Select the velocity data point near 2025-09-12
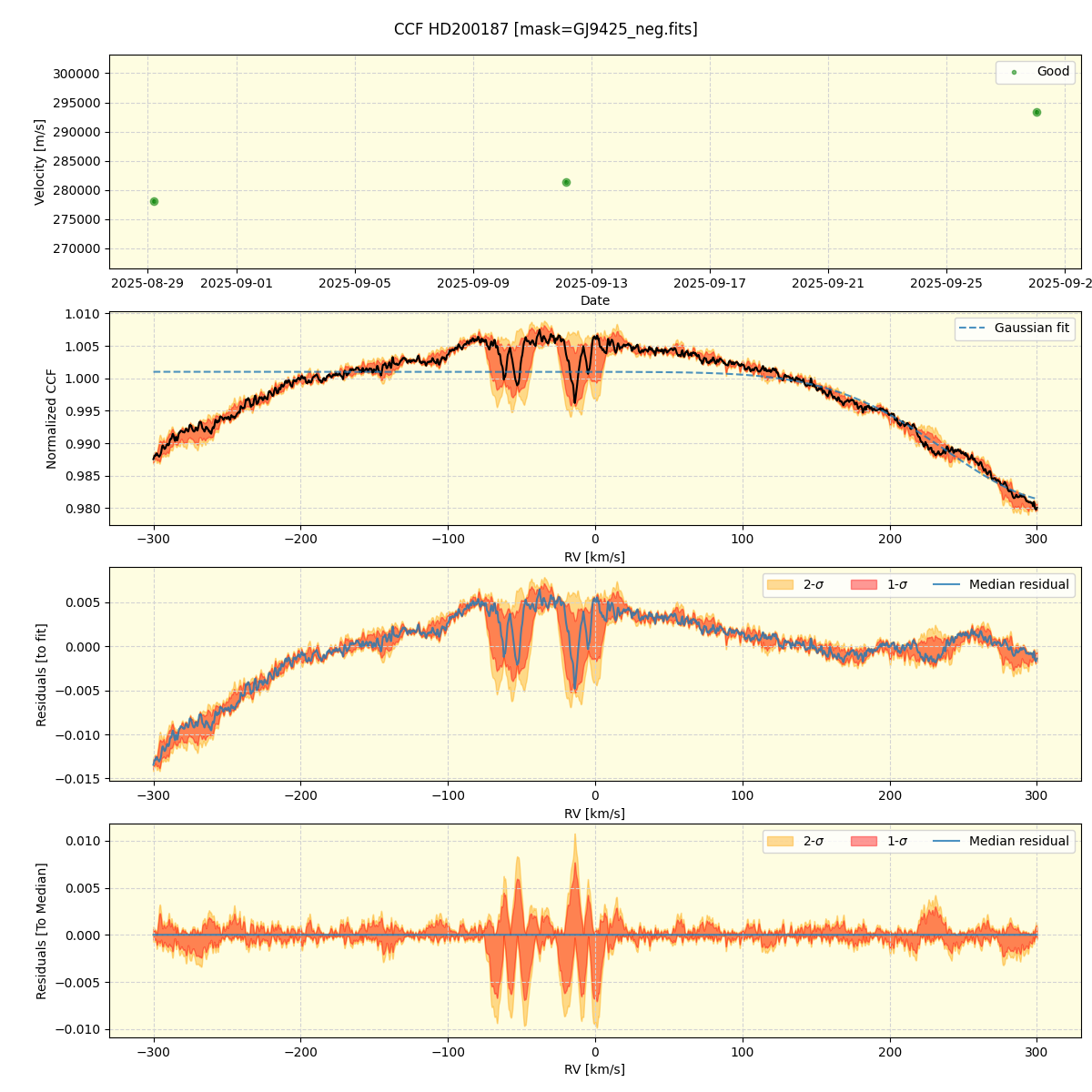This screenshot has height=1092, width=1092. point(566,182)
